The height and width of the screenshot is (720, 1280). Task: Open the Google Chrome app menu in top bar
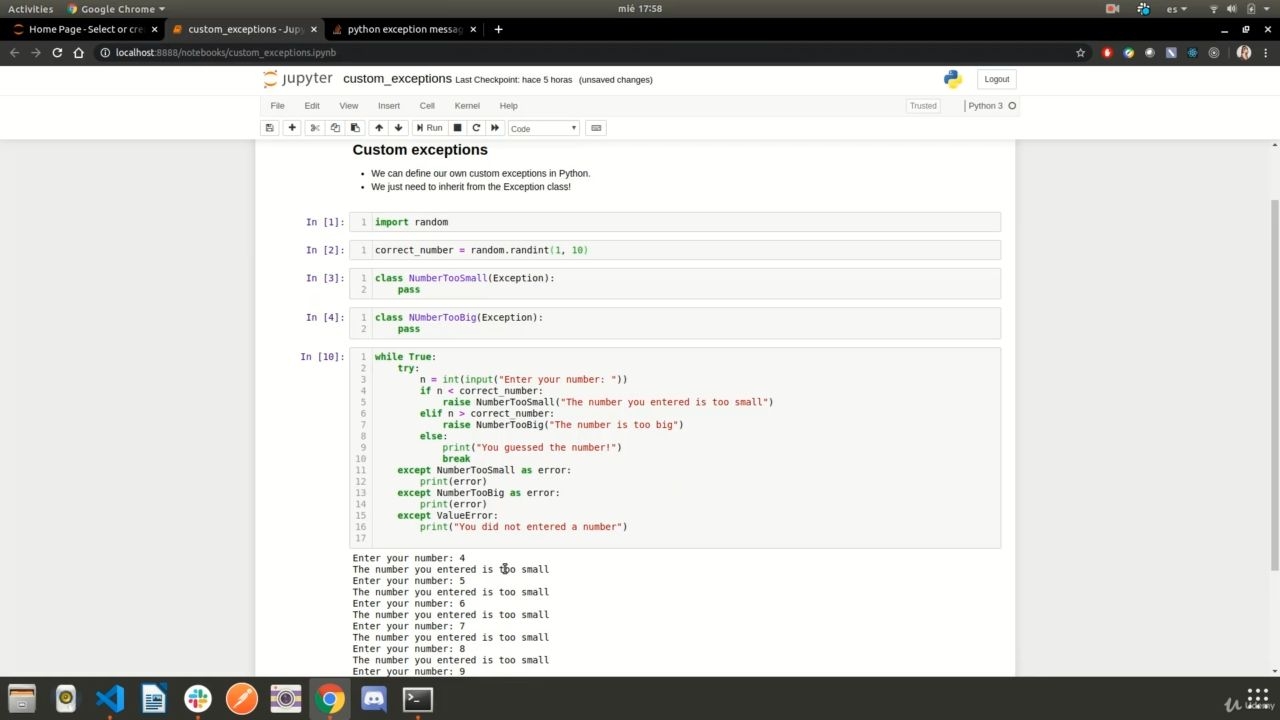coord(116,9)
